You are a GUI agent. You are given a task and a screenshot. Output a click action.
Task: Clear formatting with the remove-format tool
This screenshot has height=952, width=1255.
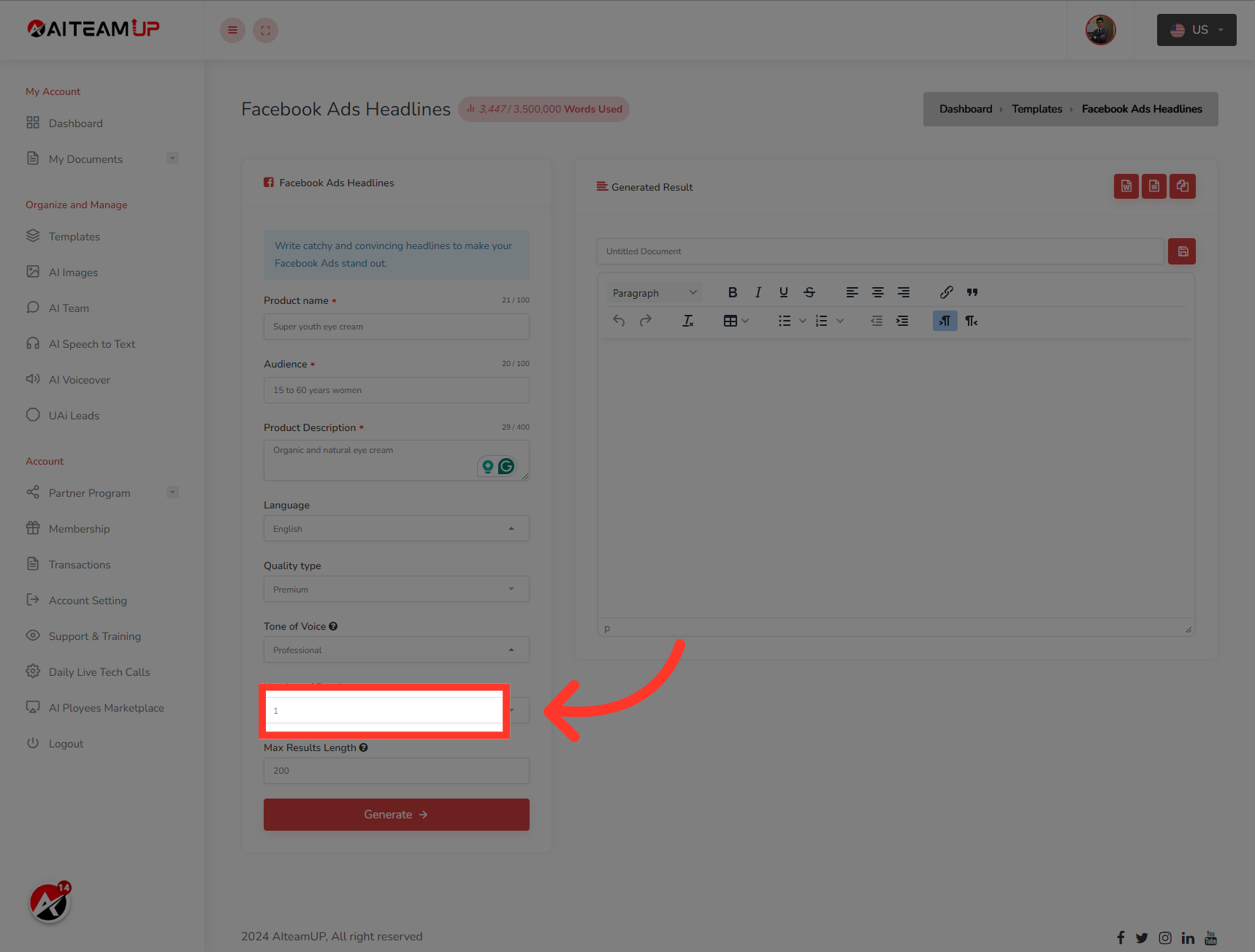click(x=687, y=320)
